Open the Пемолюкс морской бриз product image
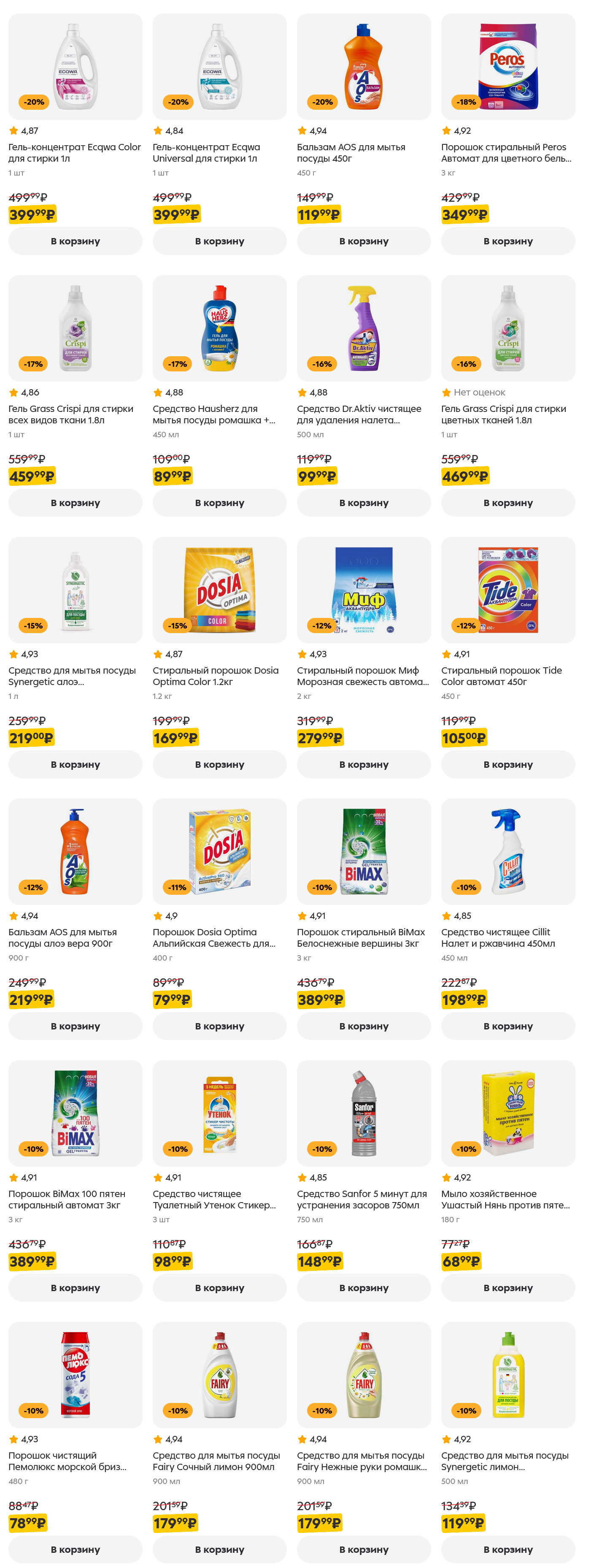 pyautogui.click(x=75, y=1375)
